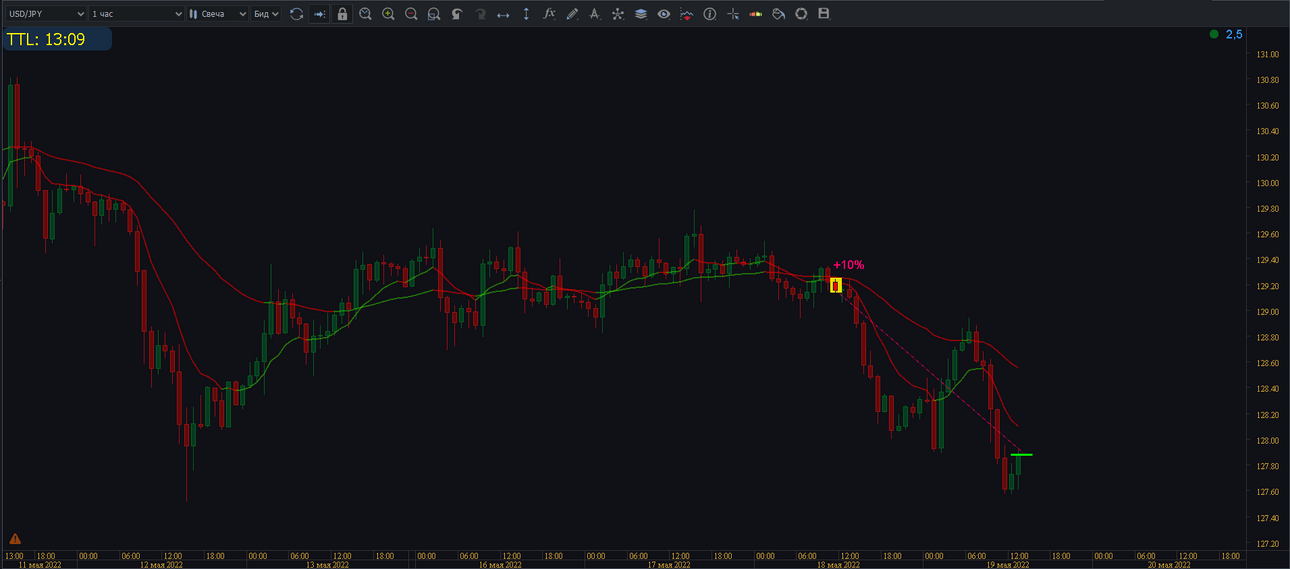Open the 1 час timeframe dropdown
This screenshot has height=569, width=1290.
pyautogui.click(x=137, y=14)
